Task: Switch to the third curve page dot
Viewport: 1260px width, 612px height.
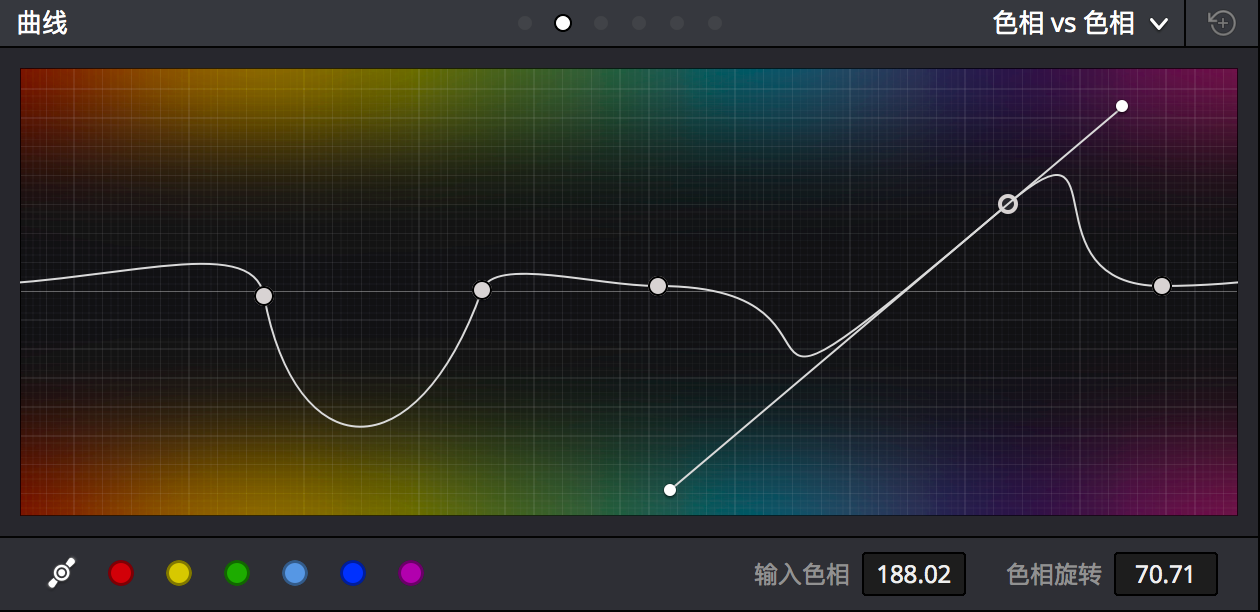Action: 601,23
